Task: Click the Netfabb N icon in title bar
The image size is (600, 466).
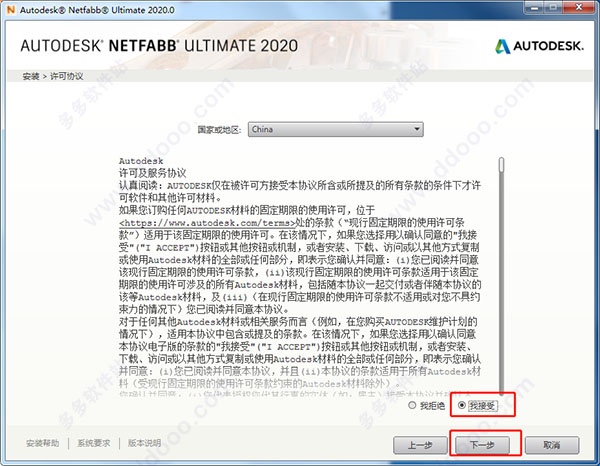Action: 11,10
